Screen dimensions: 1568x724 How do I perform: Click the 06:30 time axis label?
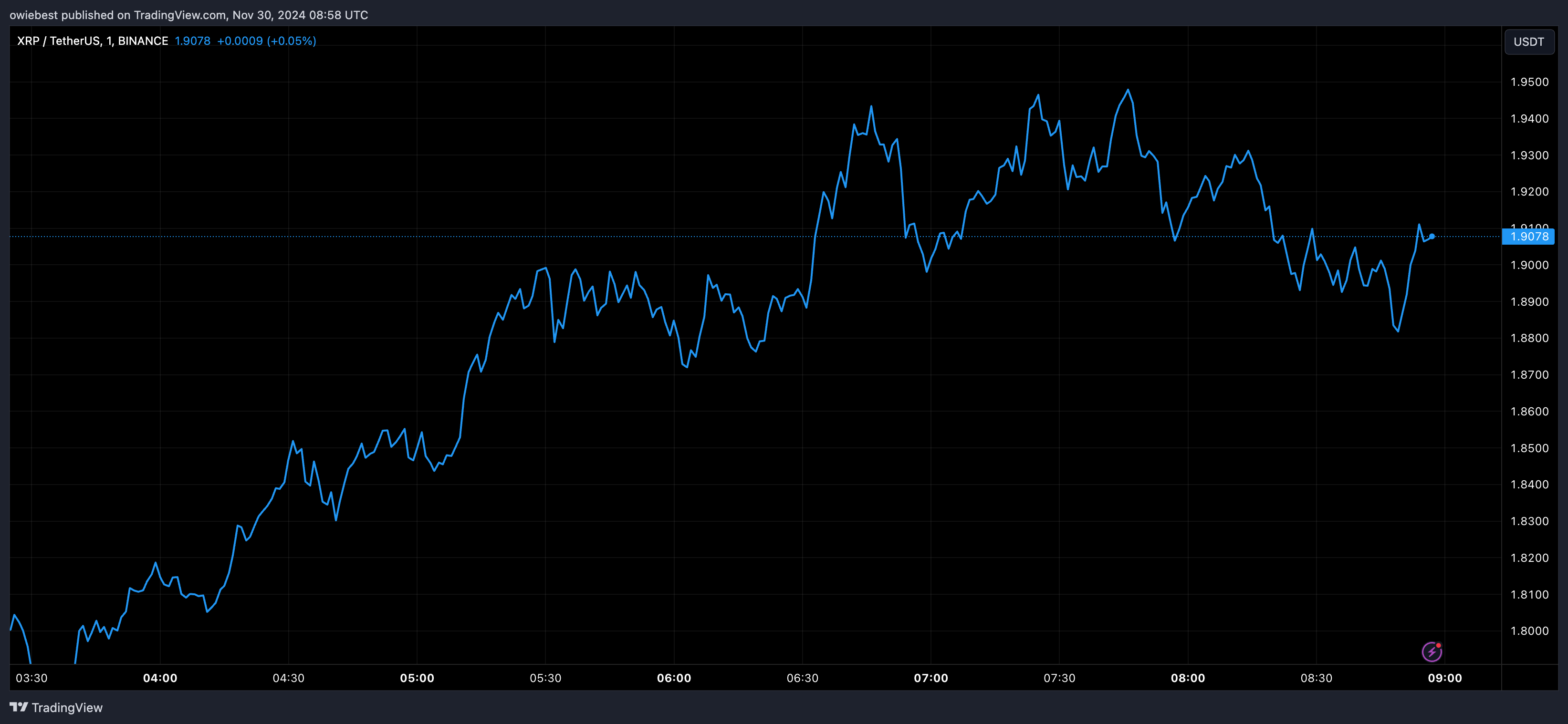[802, 678]
